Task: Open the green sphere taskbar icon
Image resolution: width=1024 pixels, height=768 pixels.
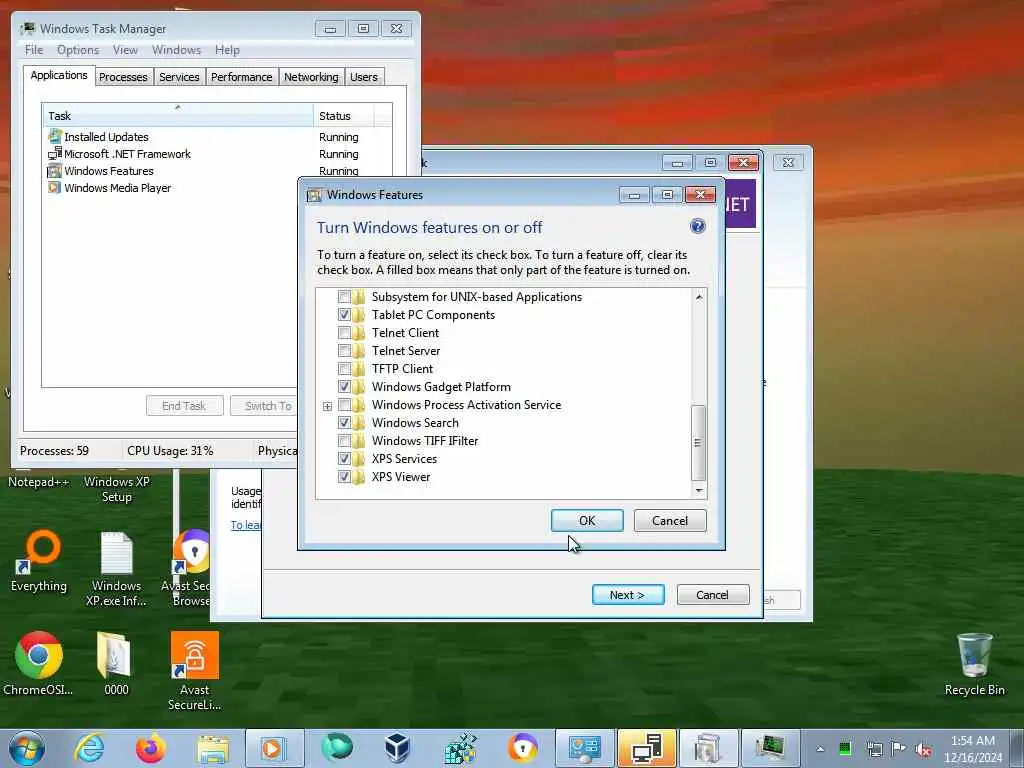Action: pyautogui.click(x=337, y=748)
